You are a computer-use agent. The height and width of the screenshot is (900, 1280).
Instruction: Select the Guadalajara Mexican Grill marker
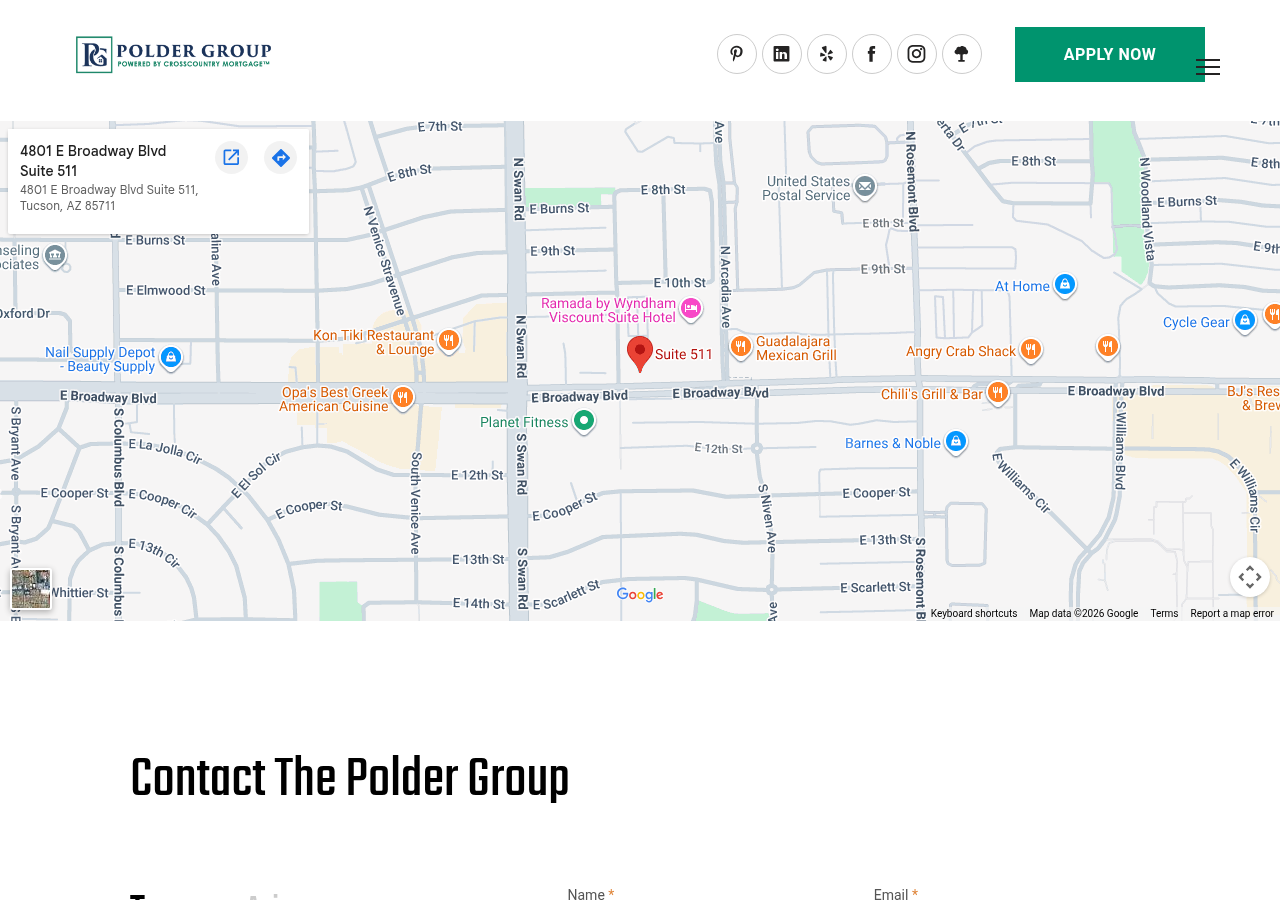click(740, 347)
